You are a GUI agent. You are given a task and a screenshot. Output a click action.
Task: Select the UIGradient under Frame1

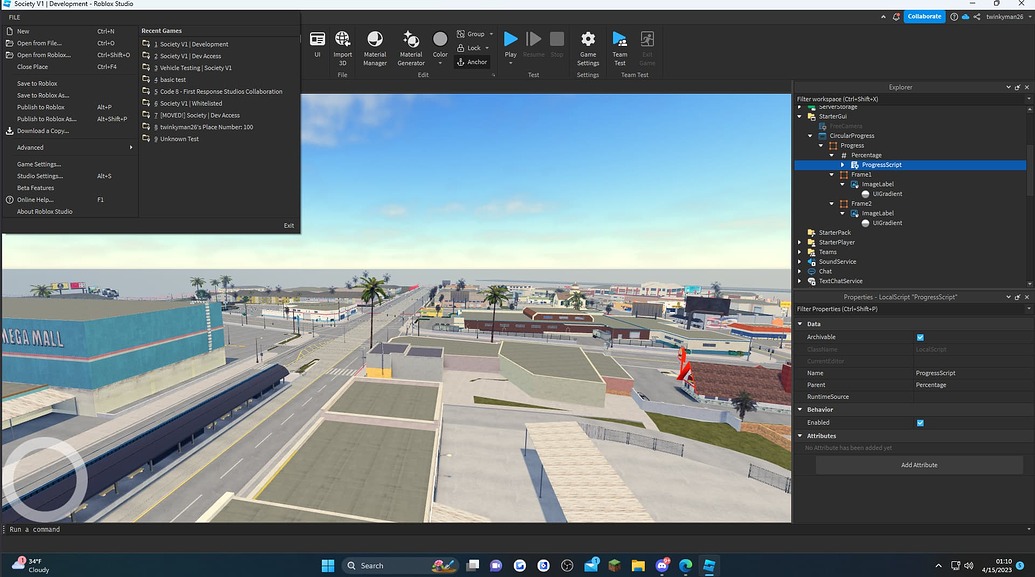click(888, 194)
